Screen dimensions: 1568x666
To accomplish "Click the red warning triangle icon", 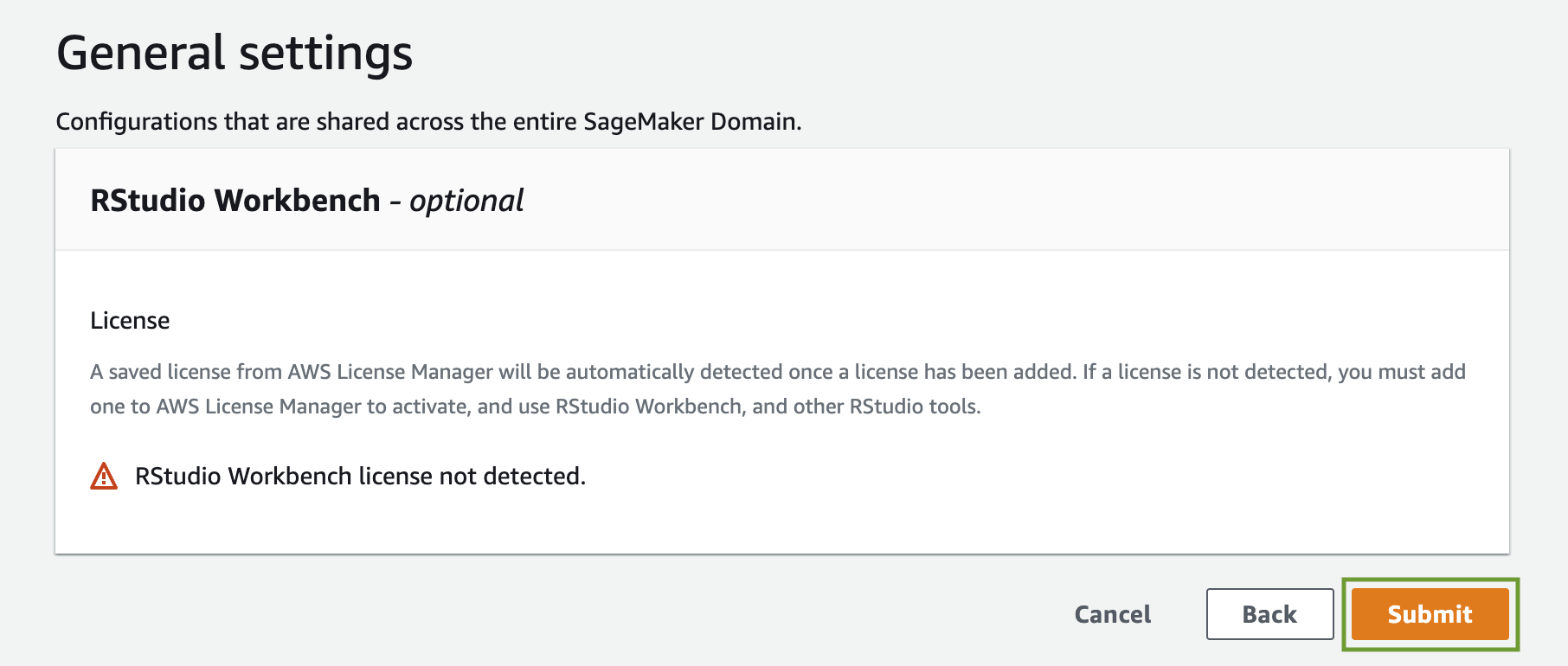I will click(104, 476).
